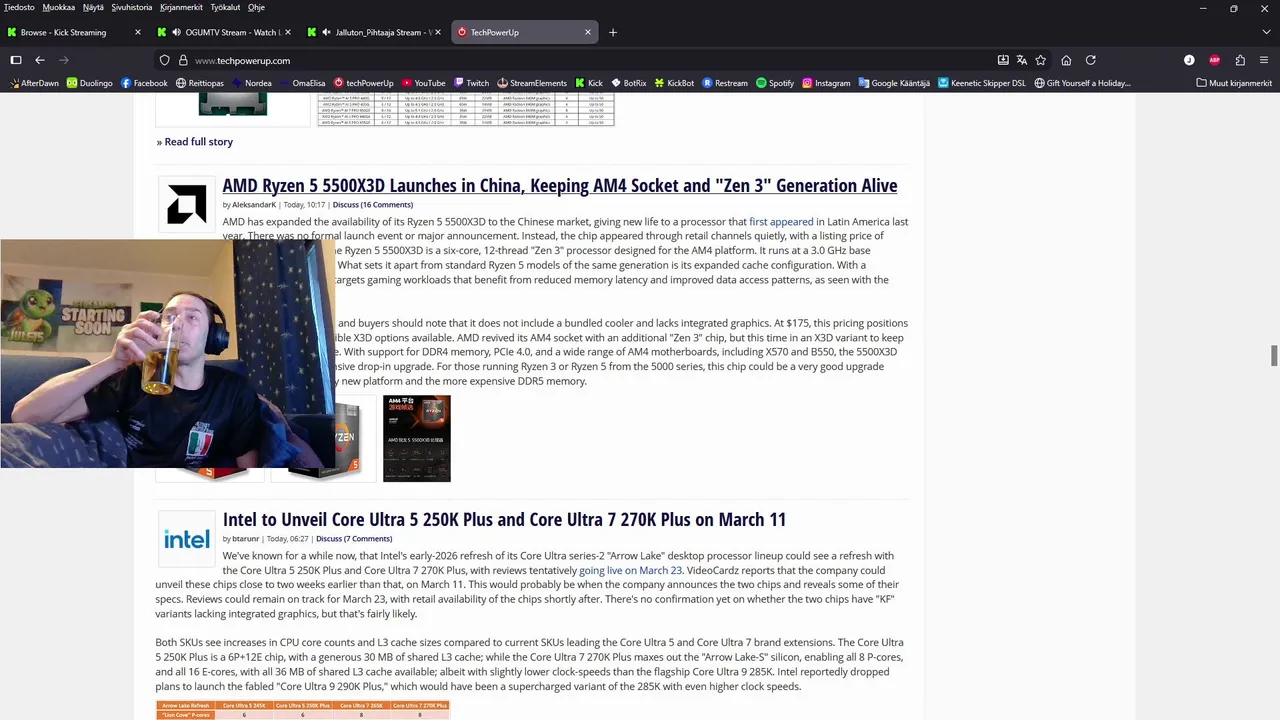Bookmark this page with star icon
Viewport: 1280px width, 720px height.
1041,60
